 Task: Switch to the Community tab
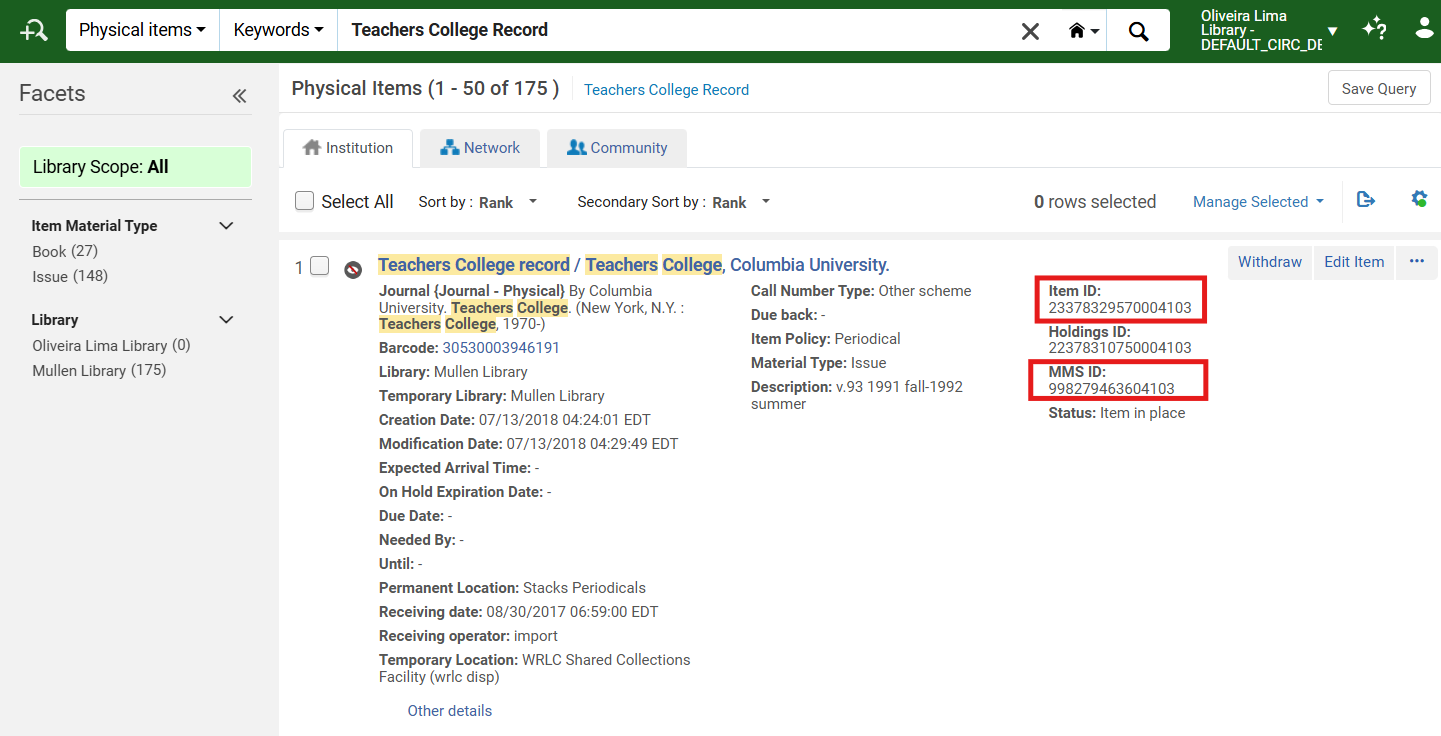point(616,148)
